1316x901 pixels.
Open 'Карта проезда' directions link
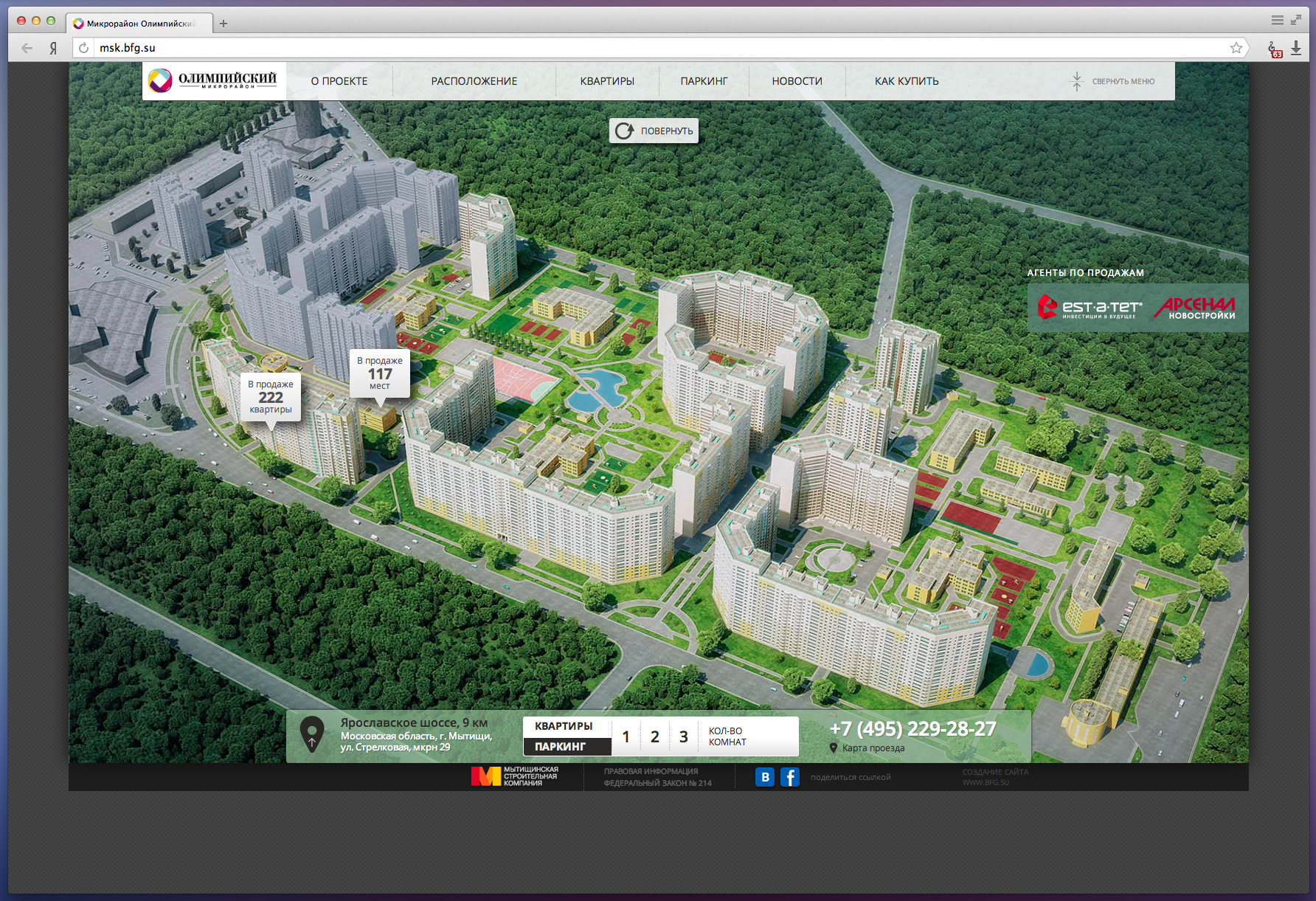tap(873, 748)
